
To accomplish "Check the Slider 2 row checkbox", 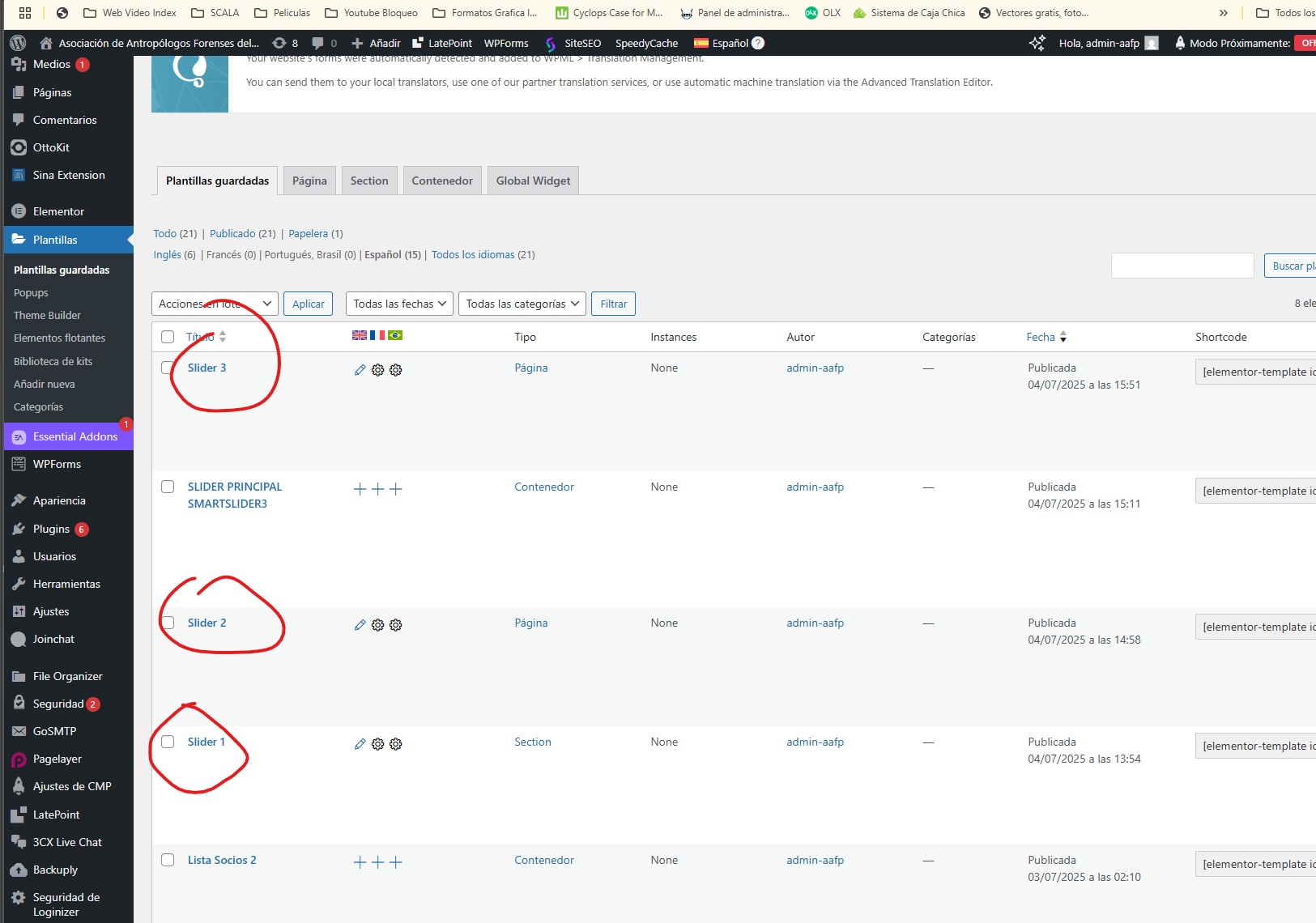I will pyautogui.click(x=168, y=623).
